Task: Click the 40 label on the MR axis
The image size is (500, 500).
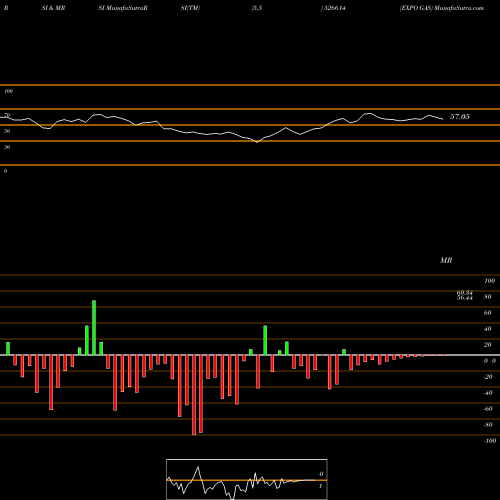Action: 488,329
